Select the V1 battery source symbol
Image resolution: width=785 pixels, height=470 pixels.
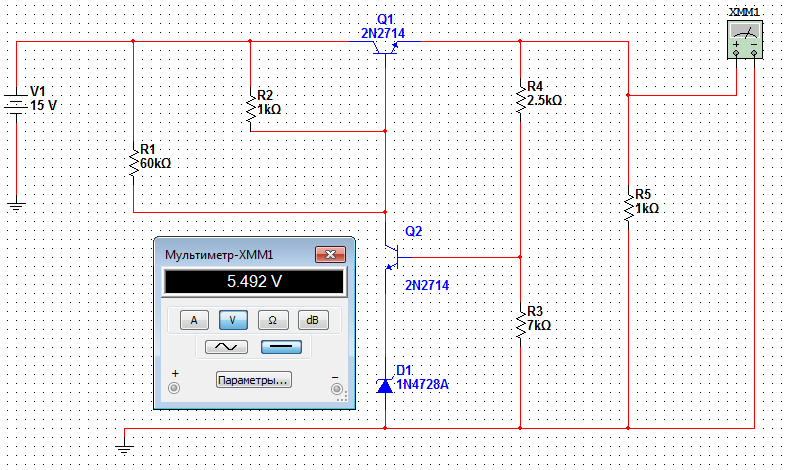coord(17,105)
